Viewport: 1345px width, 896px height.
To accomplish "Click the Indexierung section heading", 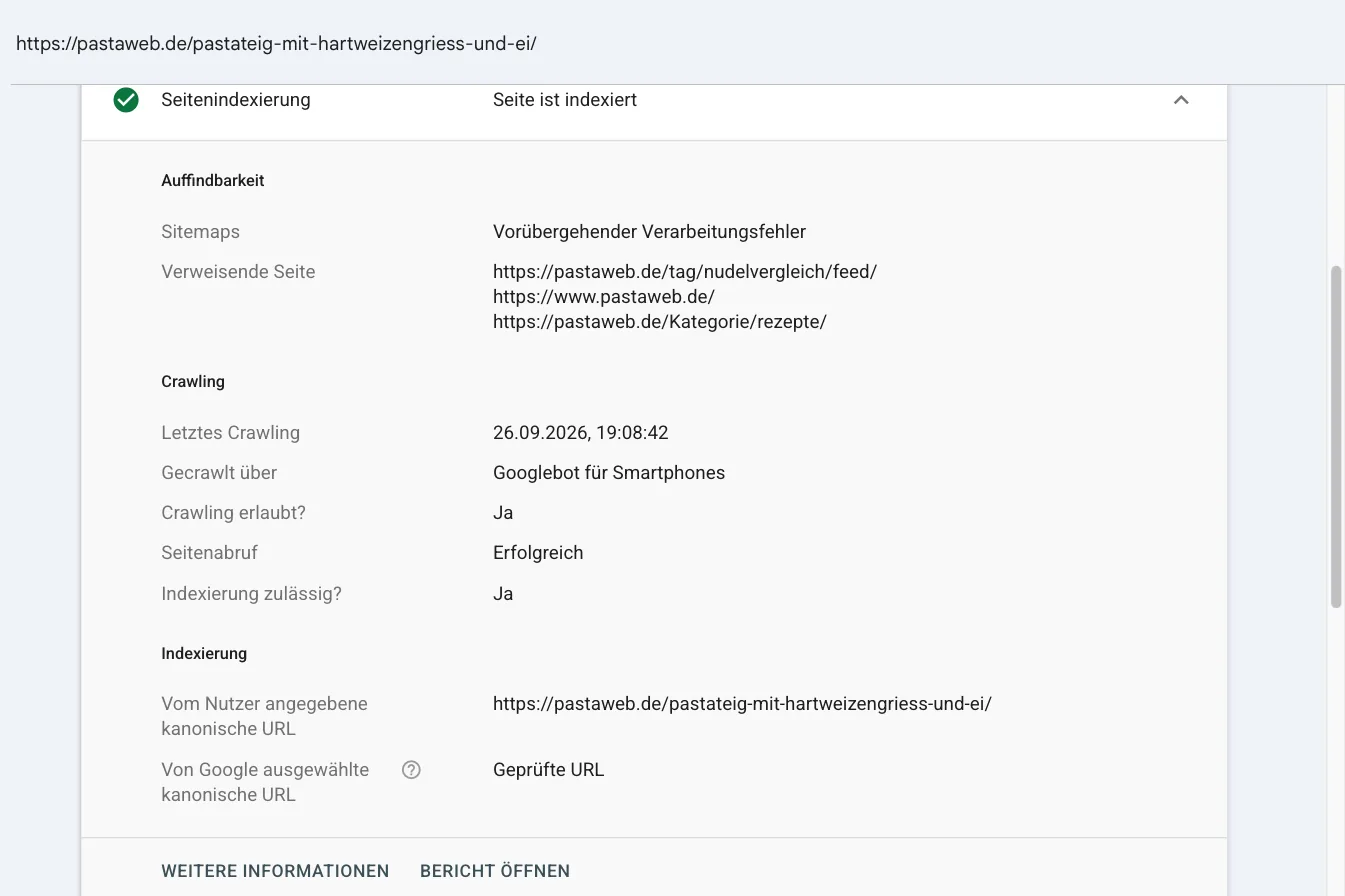I will [204, 654].
